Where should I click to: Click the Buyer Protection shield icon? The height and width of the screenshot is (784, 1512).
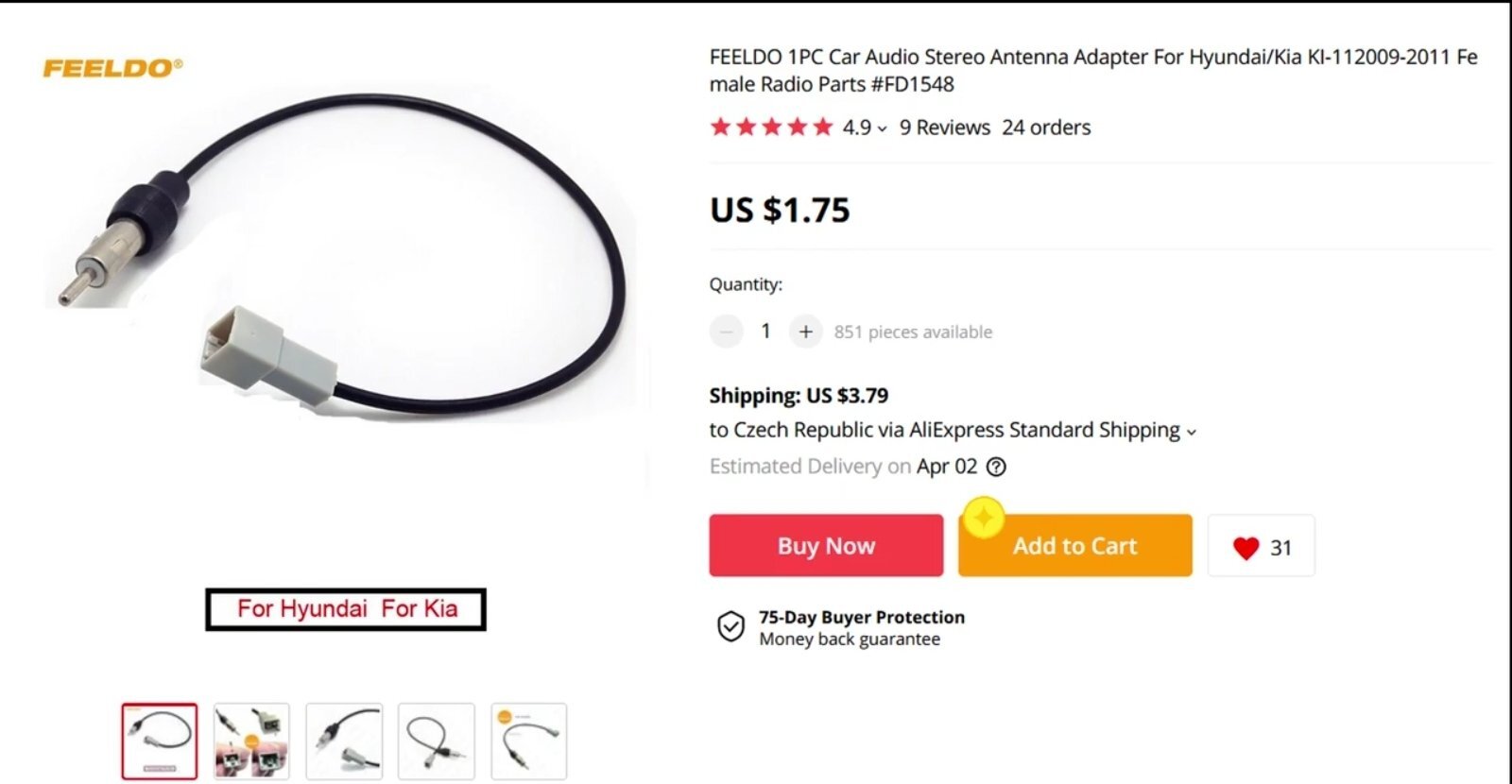click(730, 626)
